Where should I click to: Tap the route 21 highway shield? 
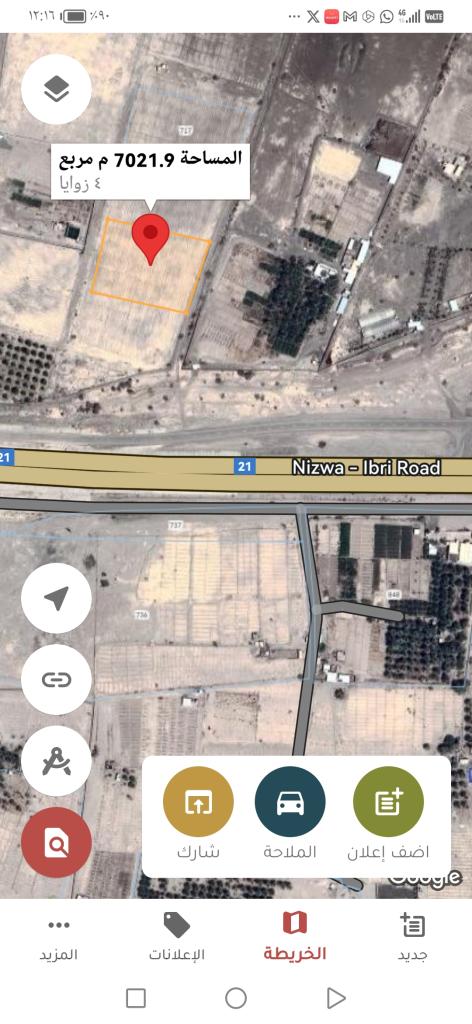pyautogui.click(x=245, y=466)
